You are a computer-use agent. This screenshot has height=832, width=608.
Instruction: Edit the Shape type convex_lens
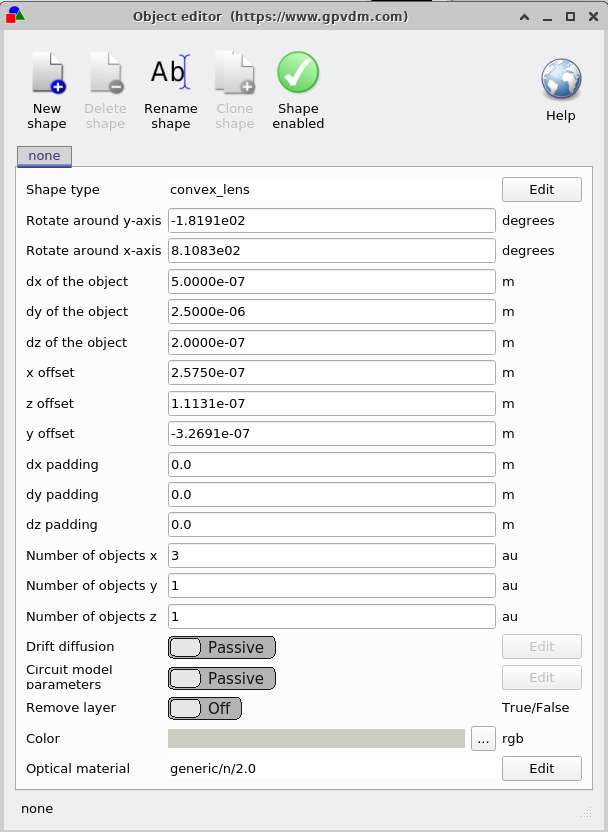click(x=541, y=190)
